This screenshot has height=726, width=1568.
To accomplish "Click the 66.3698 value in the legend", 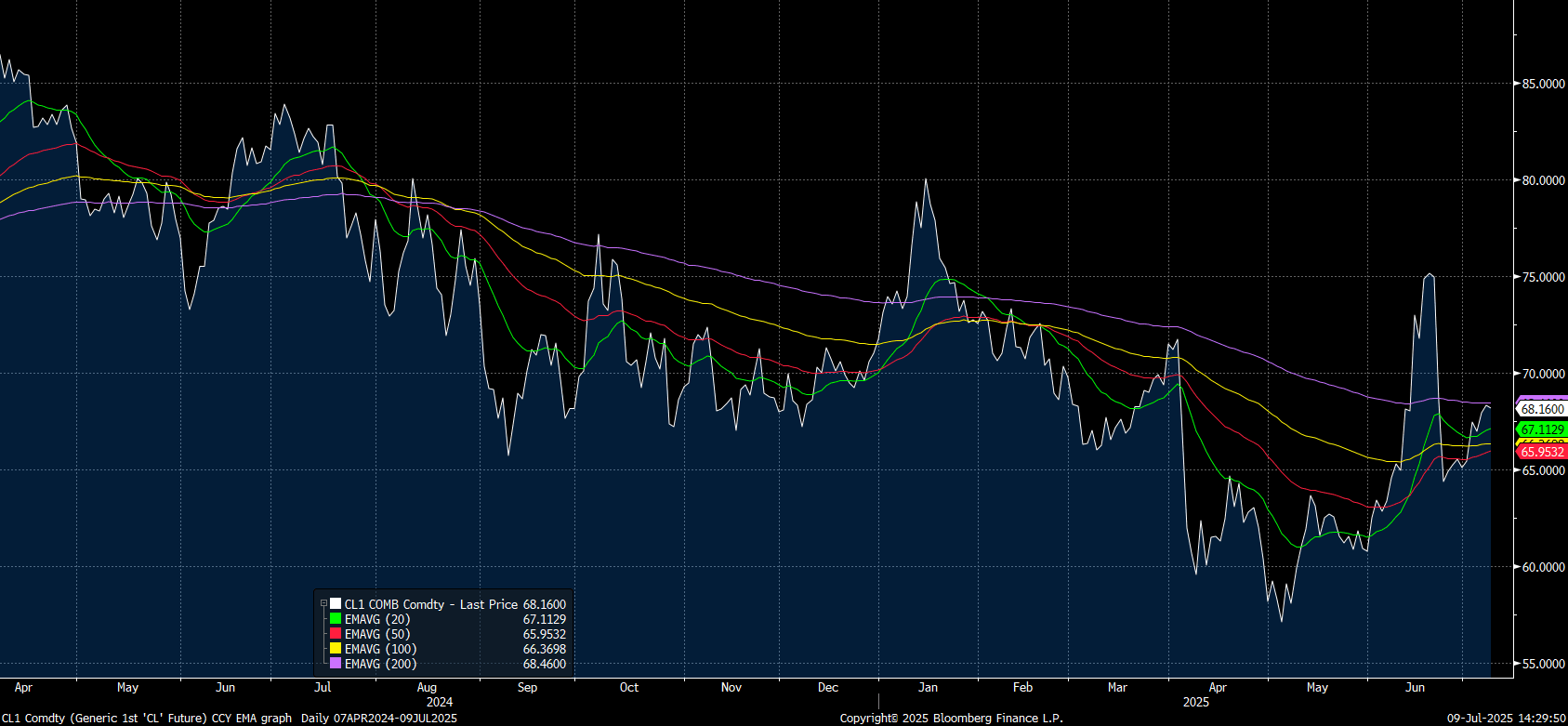I will (x=545, y=649).
